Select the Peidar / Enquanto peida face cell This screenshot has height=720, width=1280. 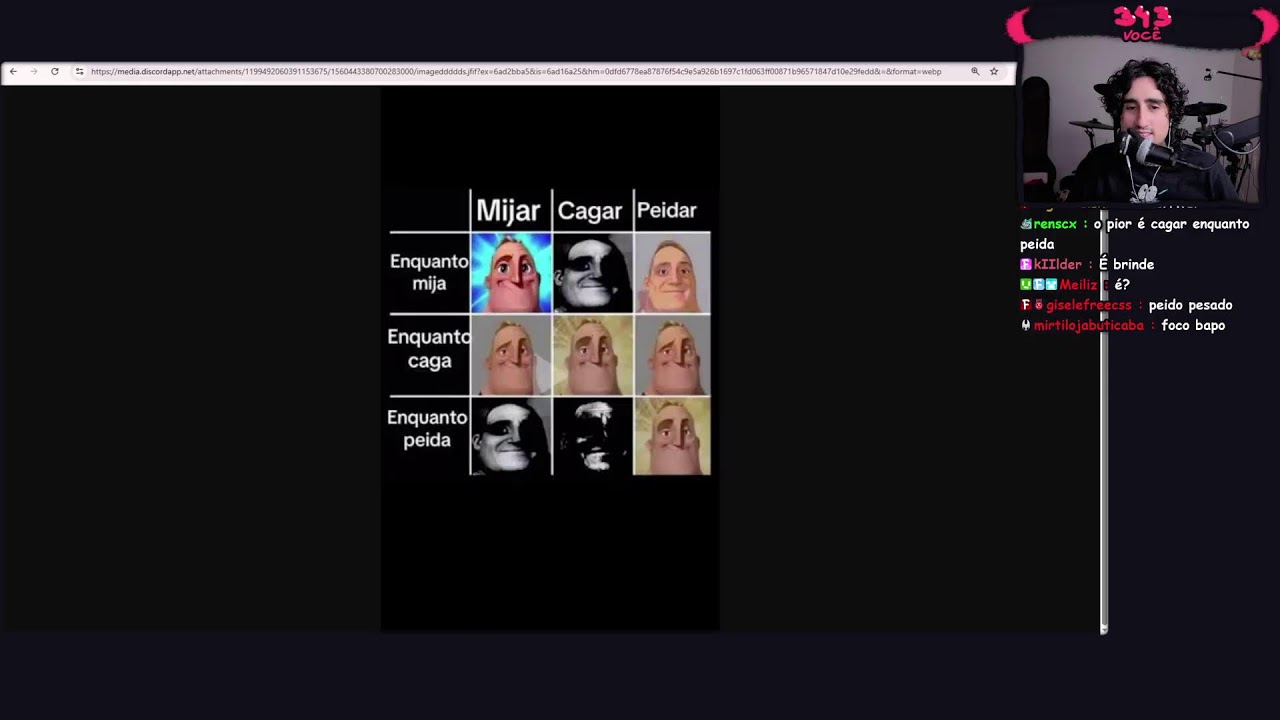click(x=672, y=436)
